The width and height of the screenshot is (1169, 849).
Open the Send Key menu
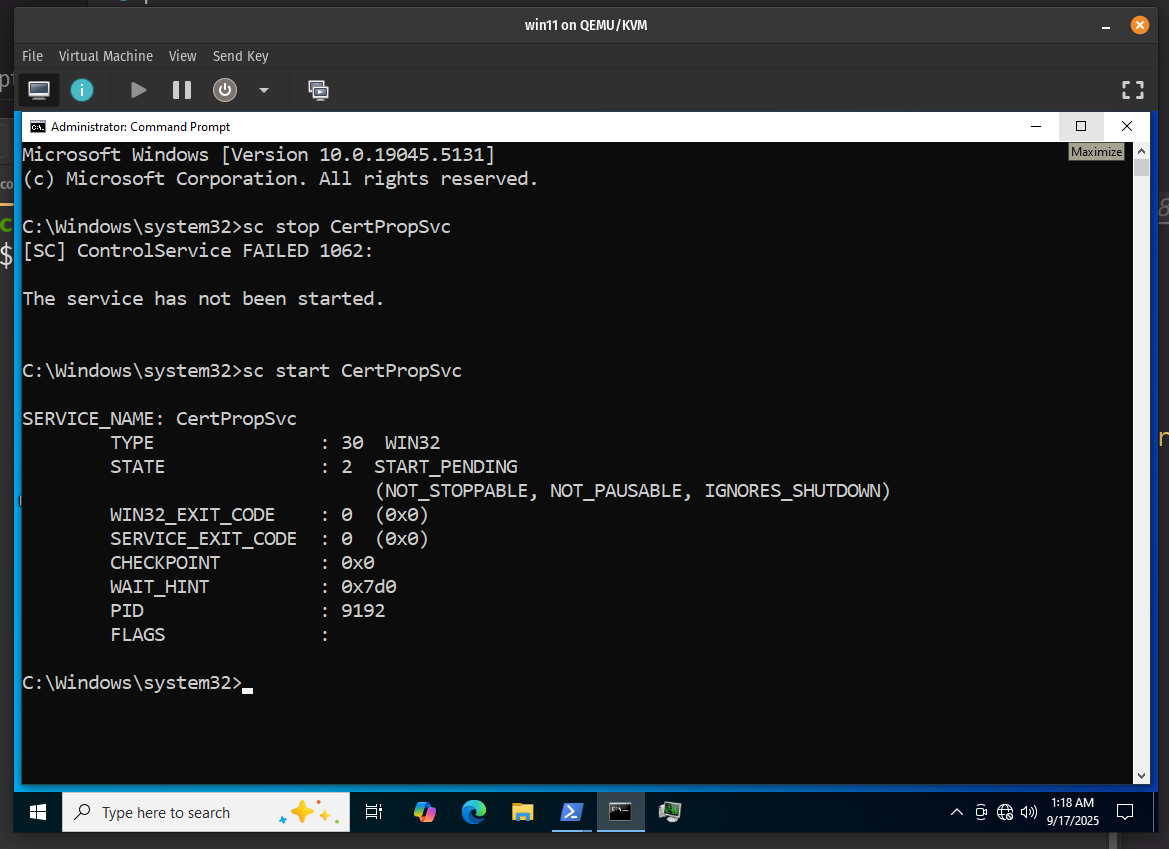pyautogui.click(x=240, y=56)
